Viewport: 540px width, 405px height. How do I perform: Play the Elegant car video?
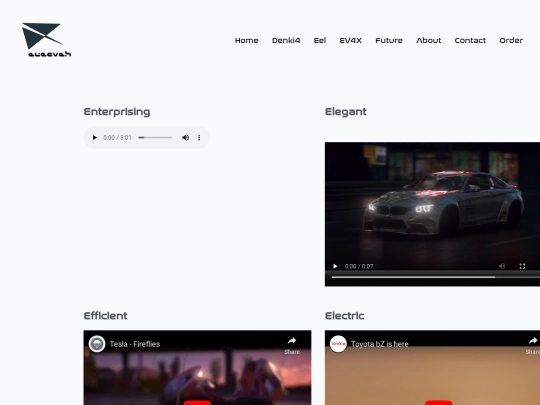pyautogui.click(x=335, y=266)
